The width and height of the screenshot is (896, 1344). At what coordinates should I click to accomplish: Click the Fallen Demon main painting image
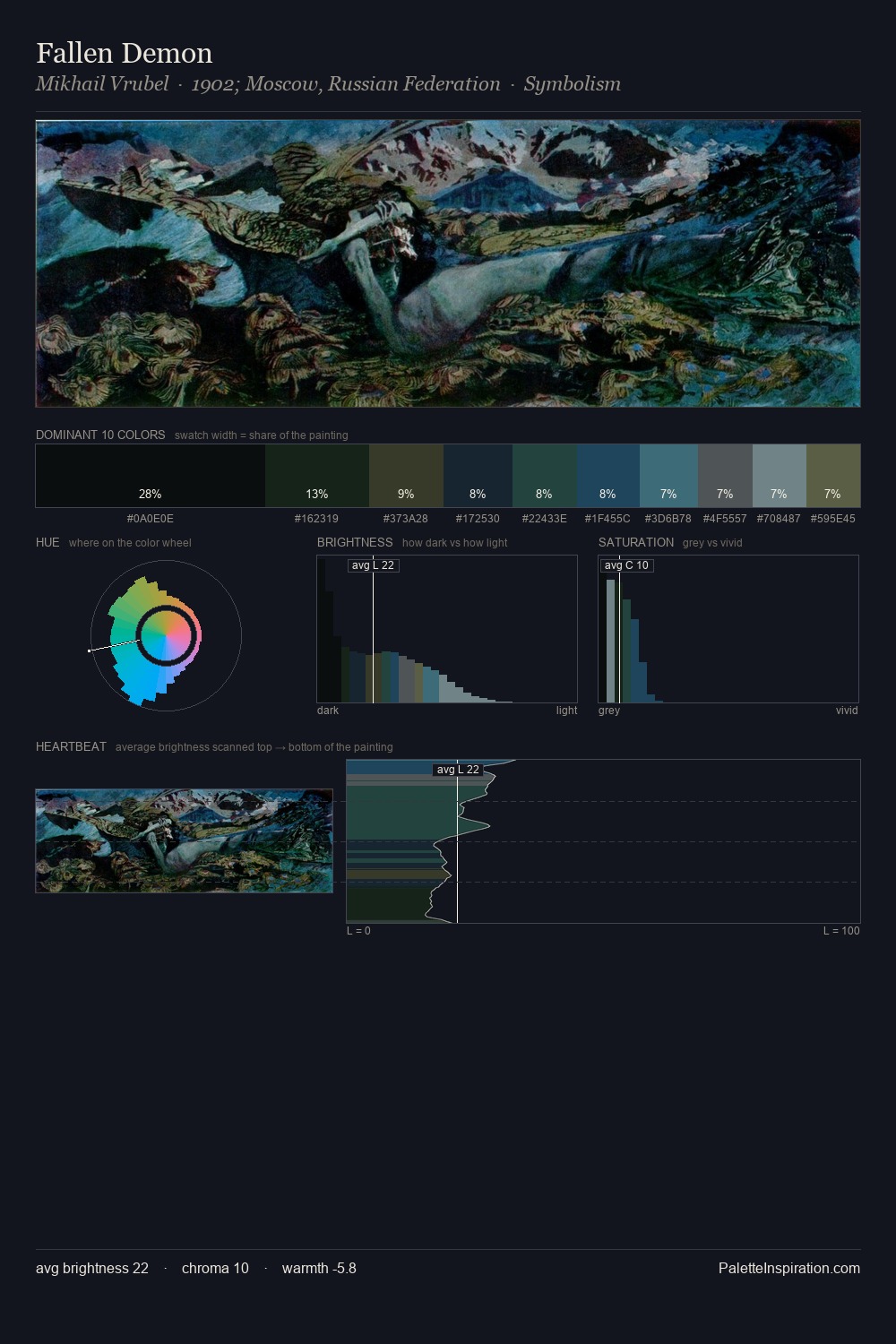coord(448,263)
